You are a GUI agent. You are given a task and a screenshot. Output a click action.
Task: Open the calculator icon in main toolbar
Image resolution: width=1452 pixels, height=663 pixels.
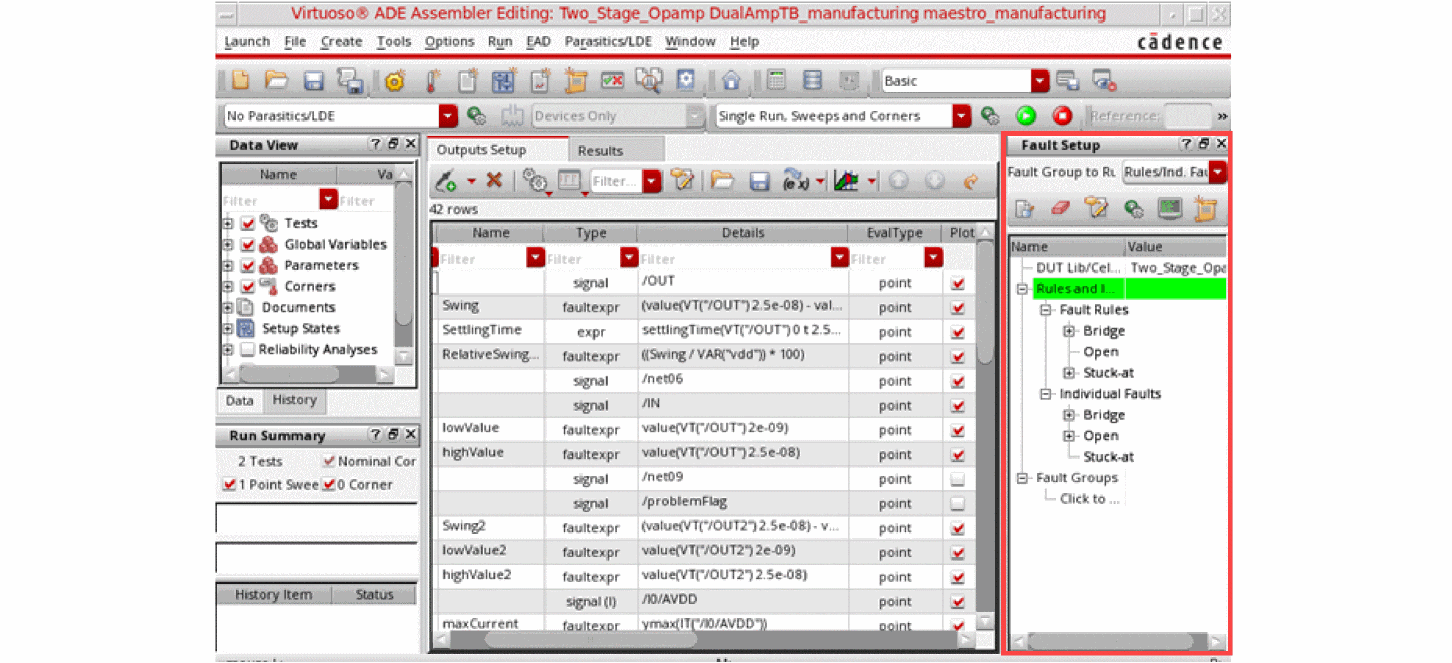click(x=776, y=81)
